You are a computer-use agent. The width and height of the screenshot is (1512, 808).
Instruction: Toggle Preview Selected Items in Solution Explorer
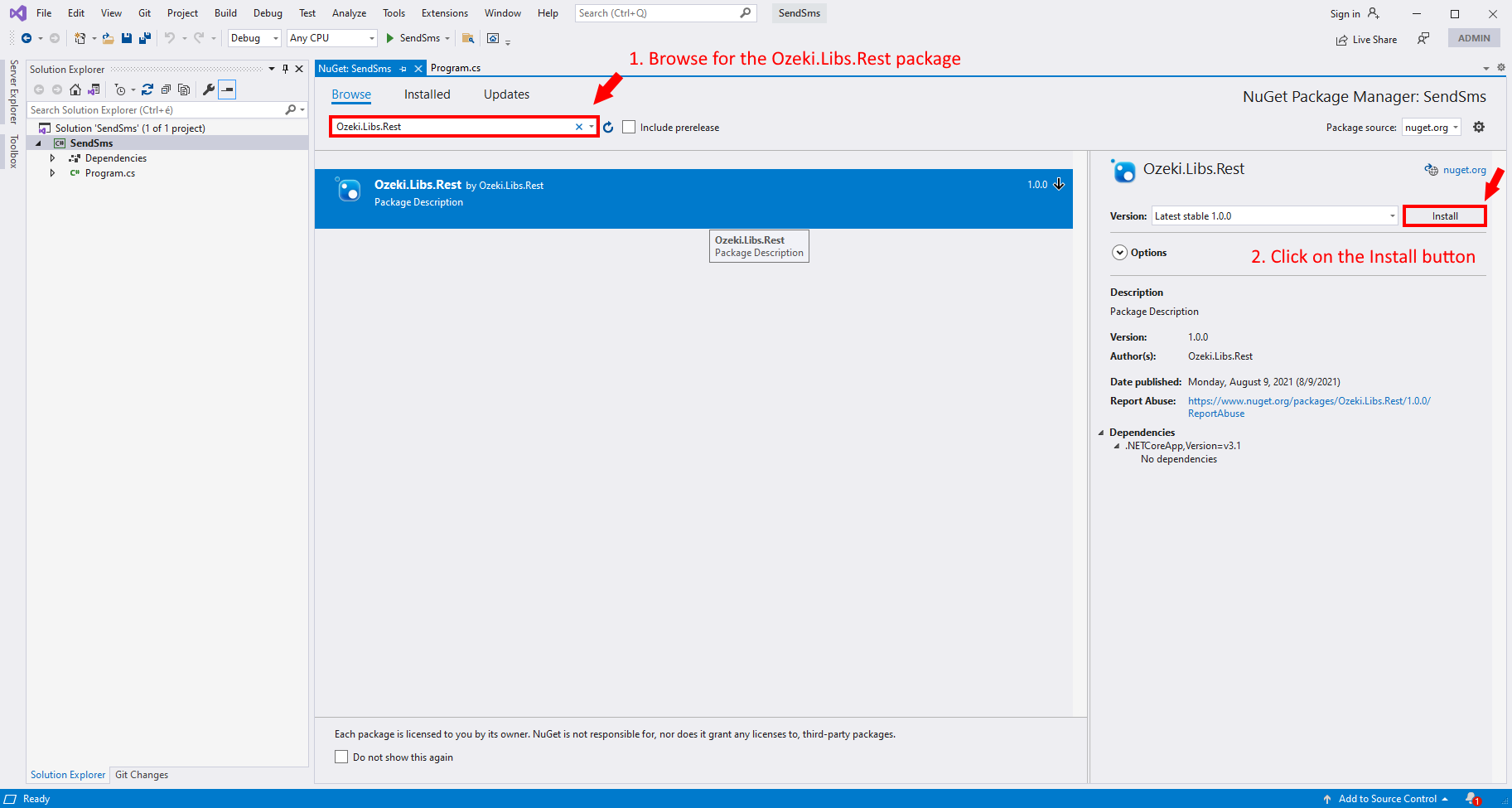(x=227, y=90)
